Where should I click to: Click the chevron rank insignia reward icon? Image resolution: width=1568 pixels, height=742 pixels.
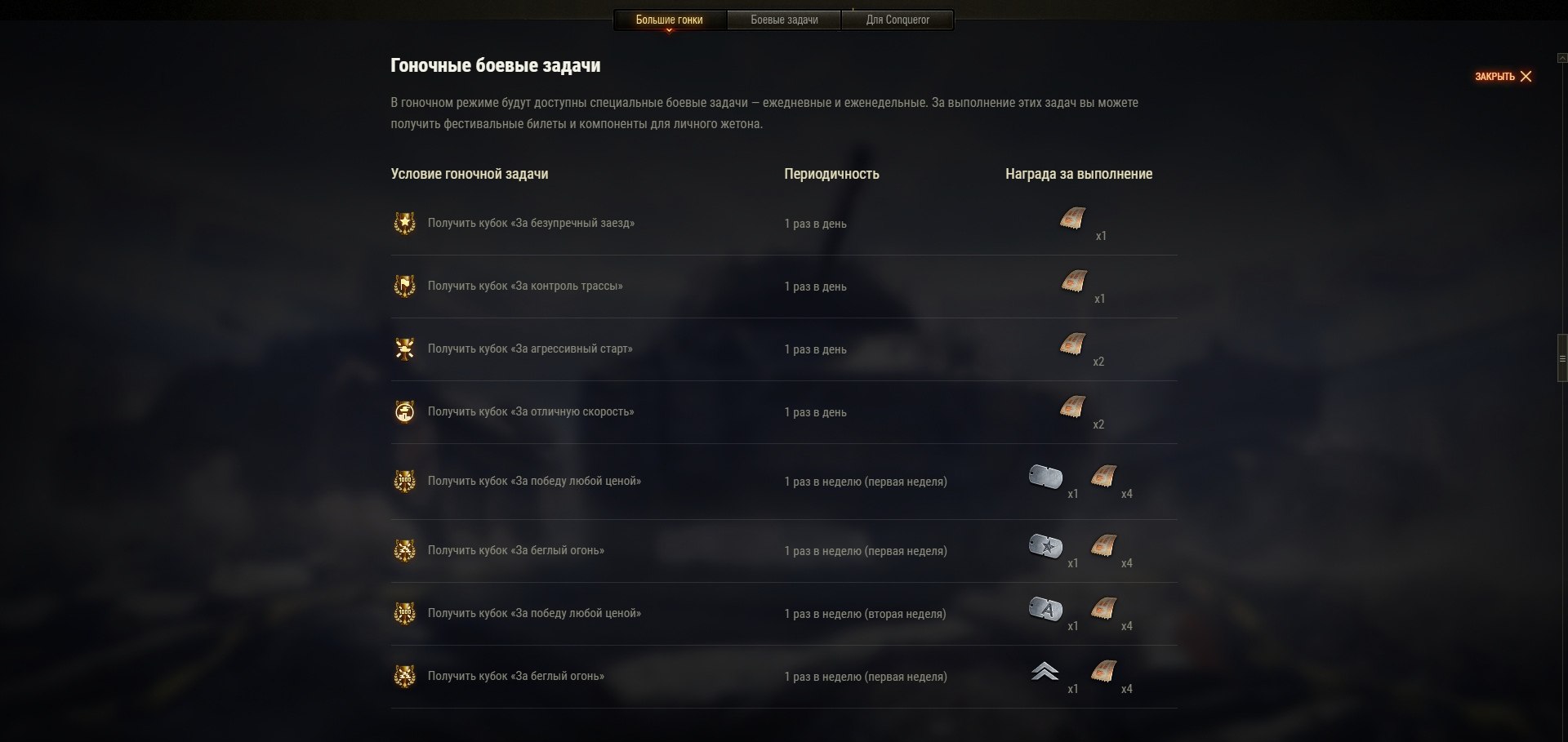tap(1045, 671)
